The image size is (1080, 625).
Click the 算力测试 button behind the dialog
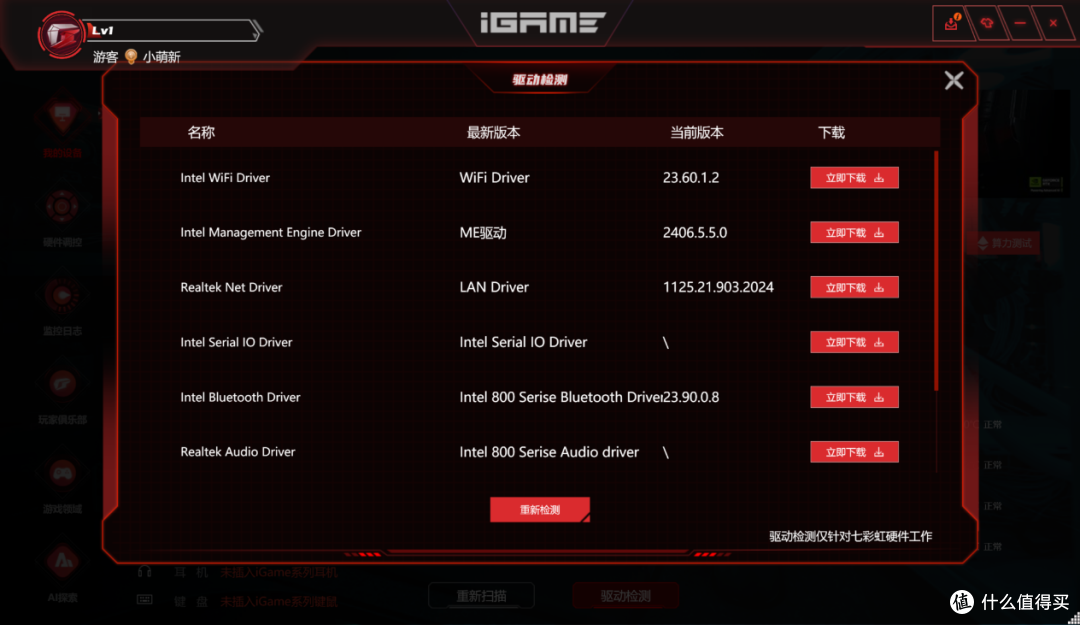click(x=1006, y=243)
